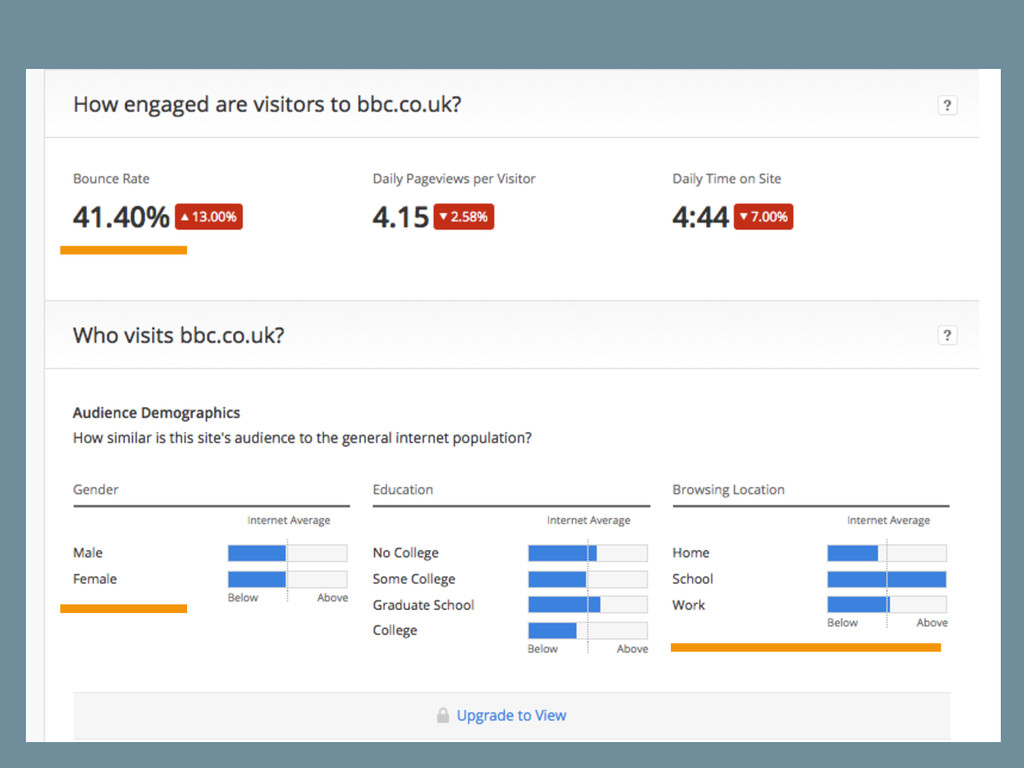Open help icon for Who visits section
The width and height of the screenshot is (1024, 768).
[x=947, y=335]
